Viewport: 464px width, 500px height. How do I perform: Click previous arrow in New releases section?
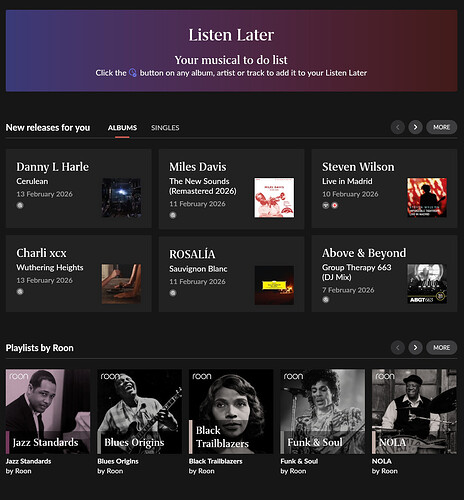(x=397, y=127)
